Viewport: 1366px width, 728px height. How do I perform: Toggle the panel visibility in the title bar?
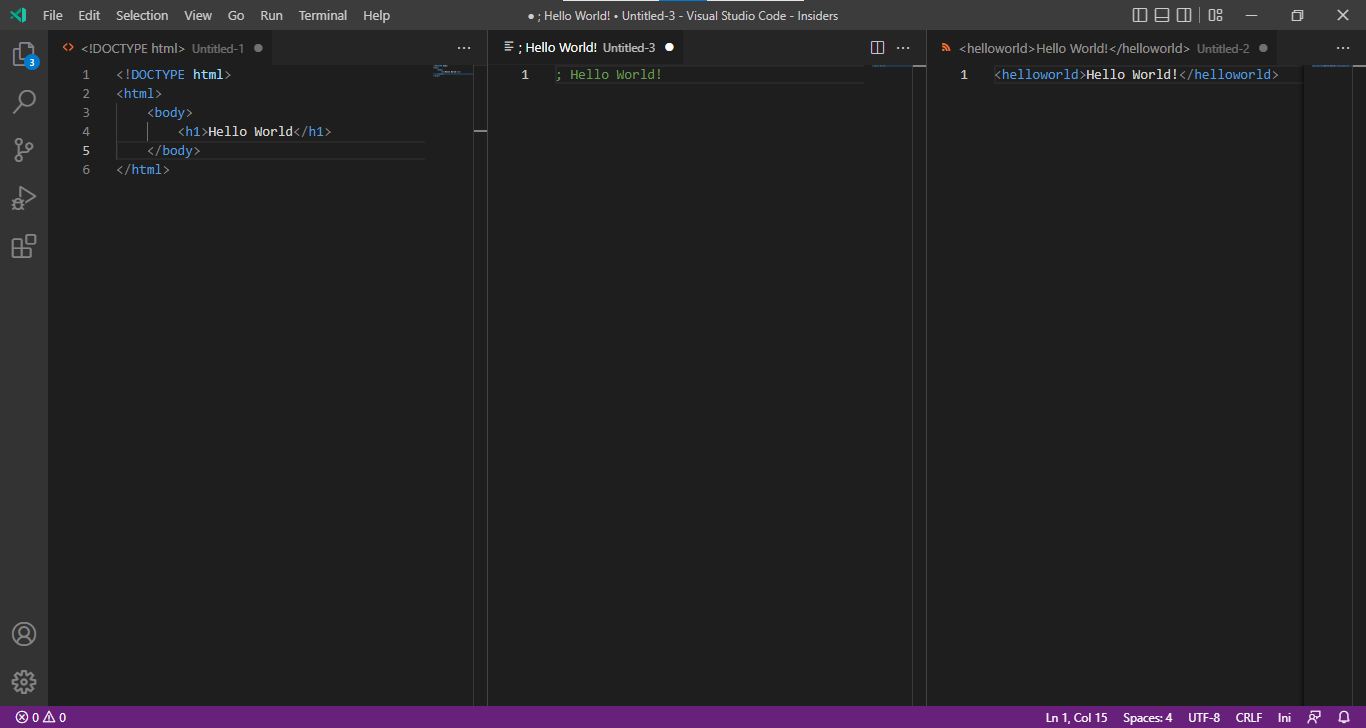(x=1161, y=15)
